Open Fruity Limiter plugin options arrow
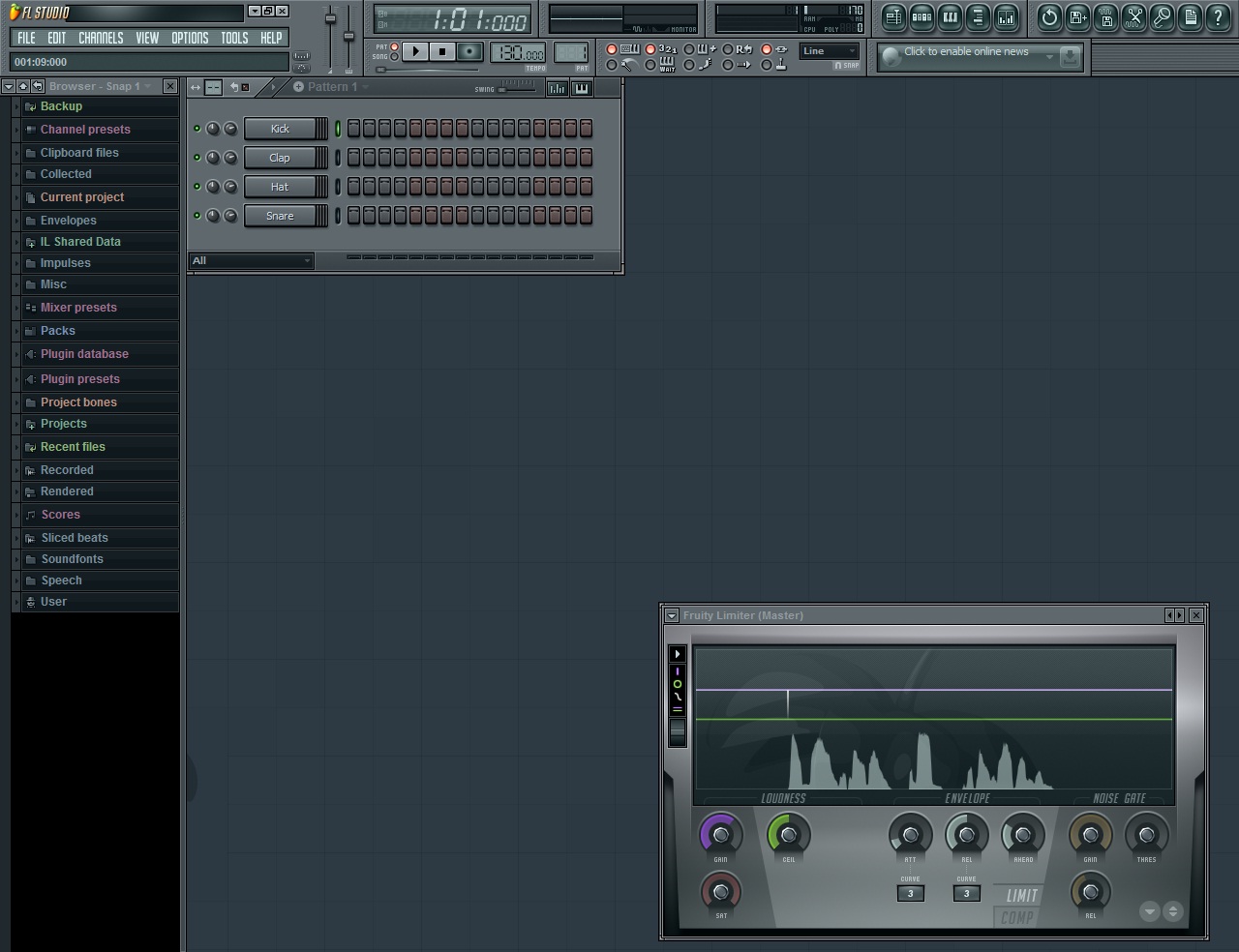The image size is (1239, 952). 672,615
